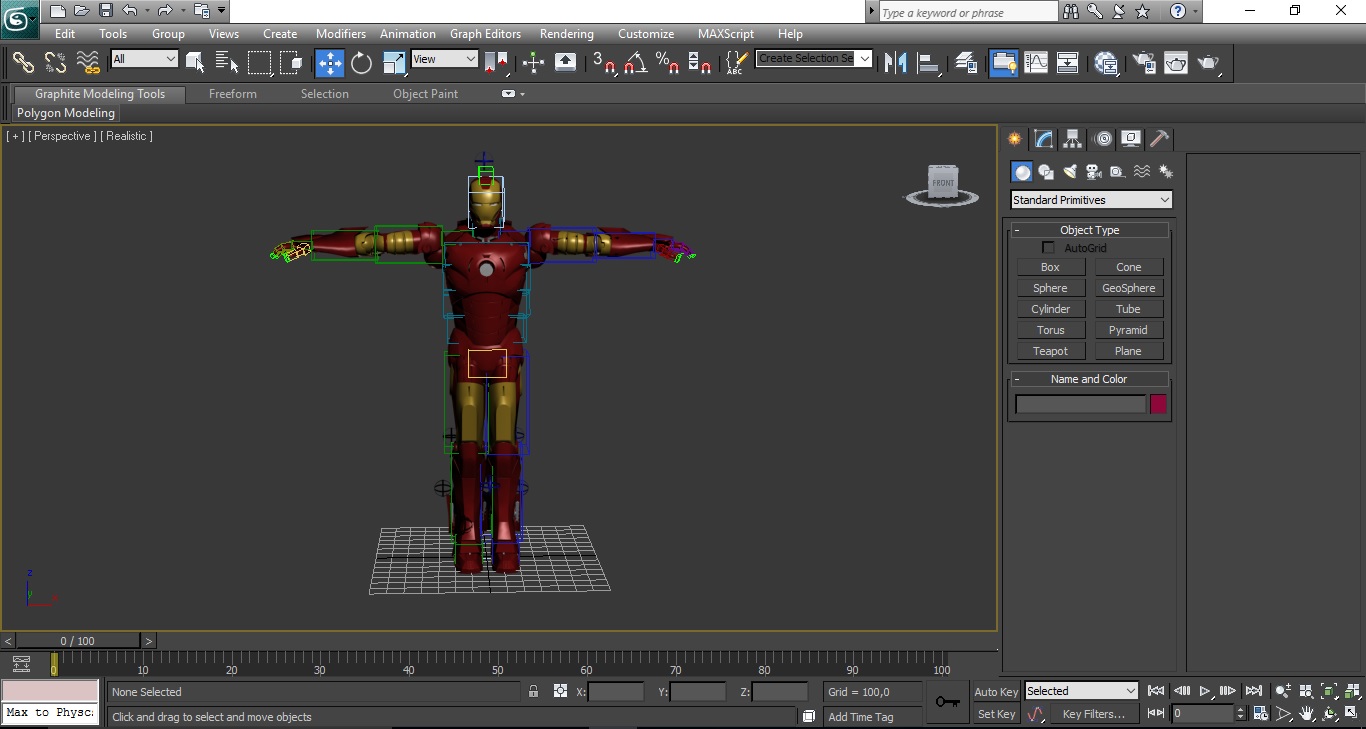1366x729 pixels.
Task: Click the Select and Manipulate icon
Action: point(533,62)
